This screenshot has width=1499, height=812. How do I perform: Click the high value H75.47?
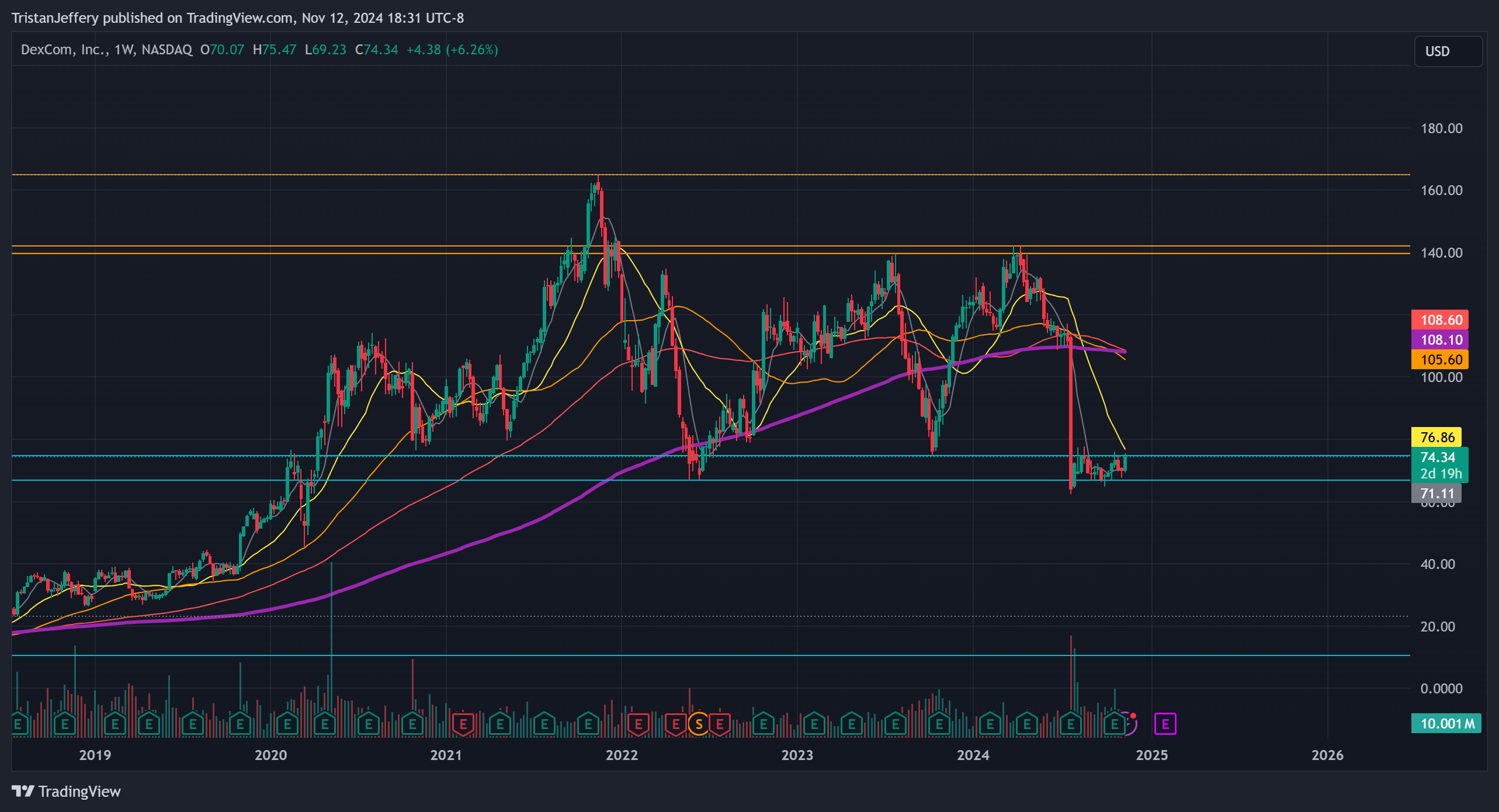tap(275, 50)
